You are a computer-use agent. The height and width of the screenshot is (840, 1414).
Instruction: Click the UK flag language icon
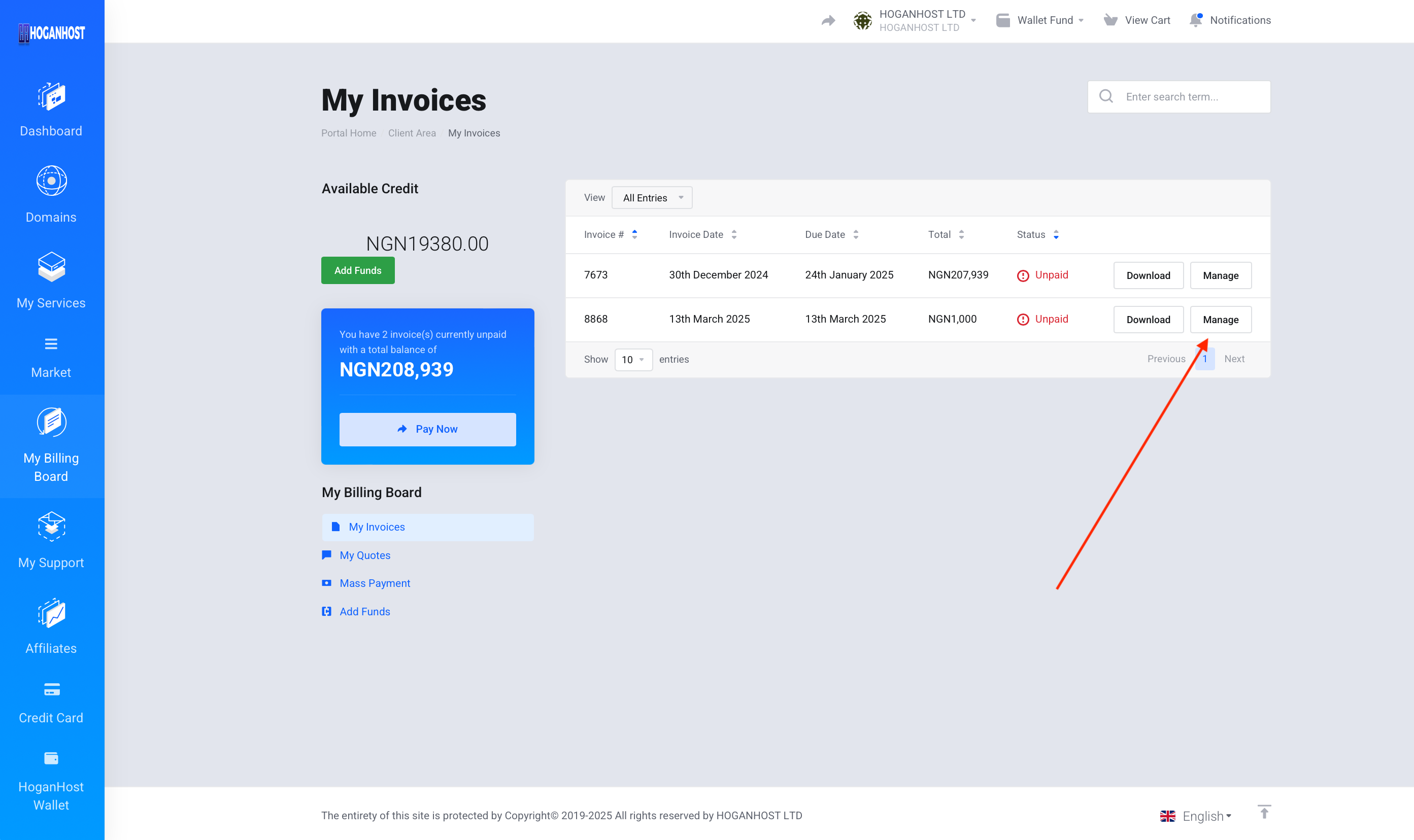[x=1168, y=816]
